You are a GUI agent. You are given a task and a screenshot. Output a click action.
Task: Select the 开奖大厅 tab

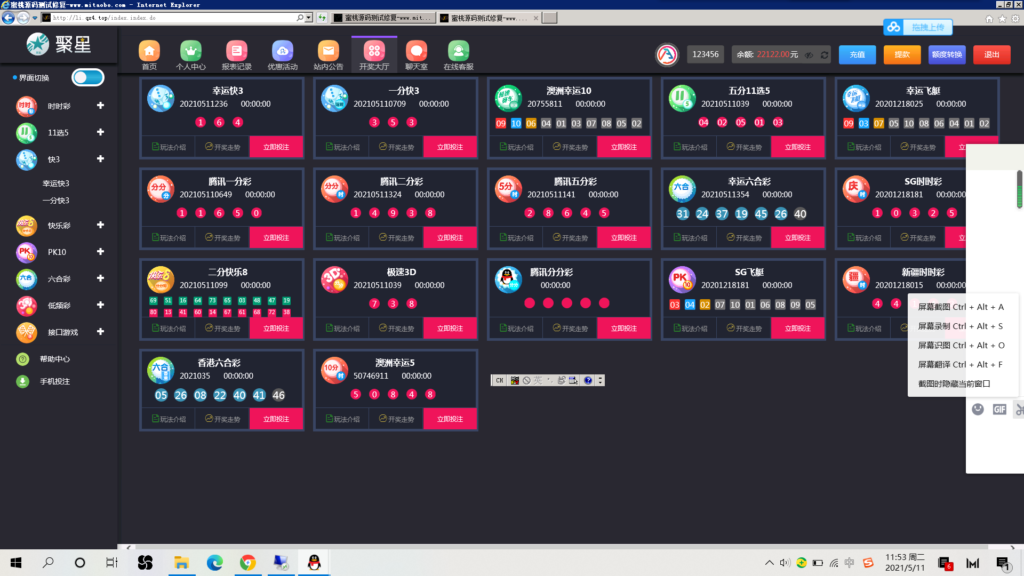coord(374,53)
